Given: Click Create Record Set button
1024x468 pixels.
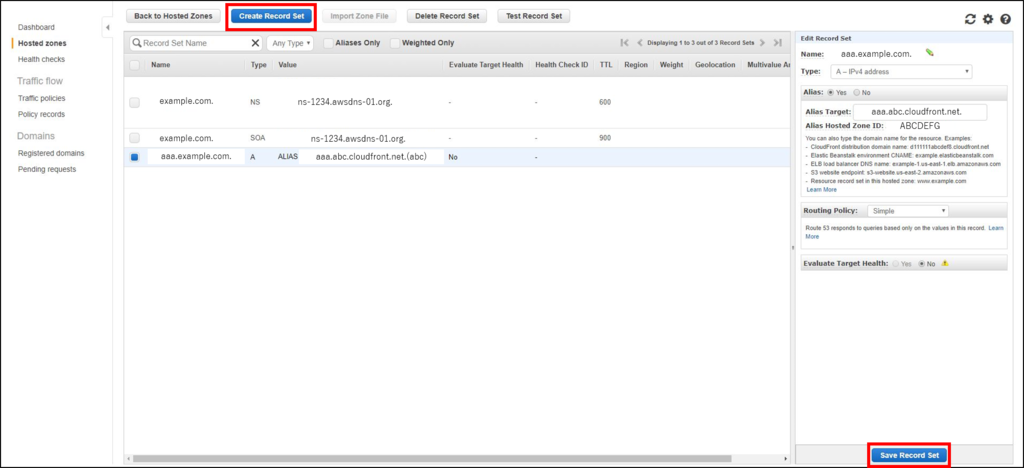Looking at the screenshot, I should tap(271, 16).
